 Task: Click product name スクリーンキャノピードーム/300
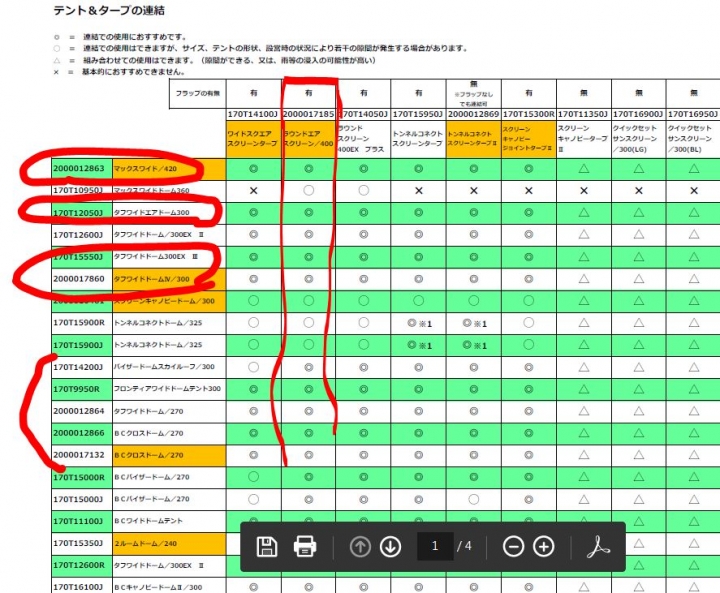[164, 301]
